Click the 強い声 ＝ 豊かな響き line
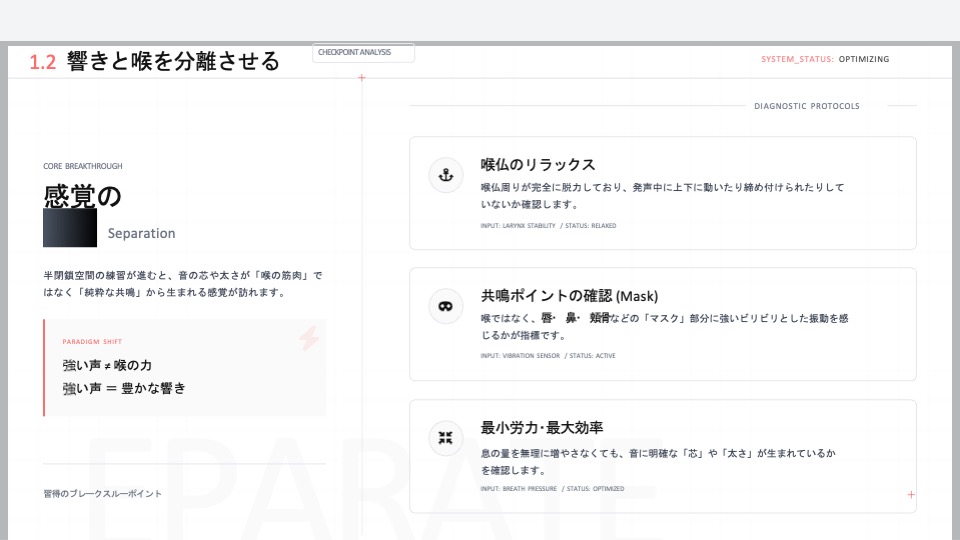Image resolution: width=960 pixels, height=540 pixels. [x=124, y=388]
